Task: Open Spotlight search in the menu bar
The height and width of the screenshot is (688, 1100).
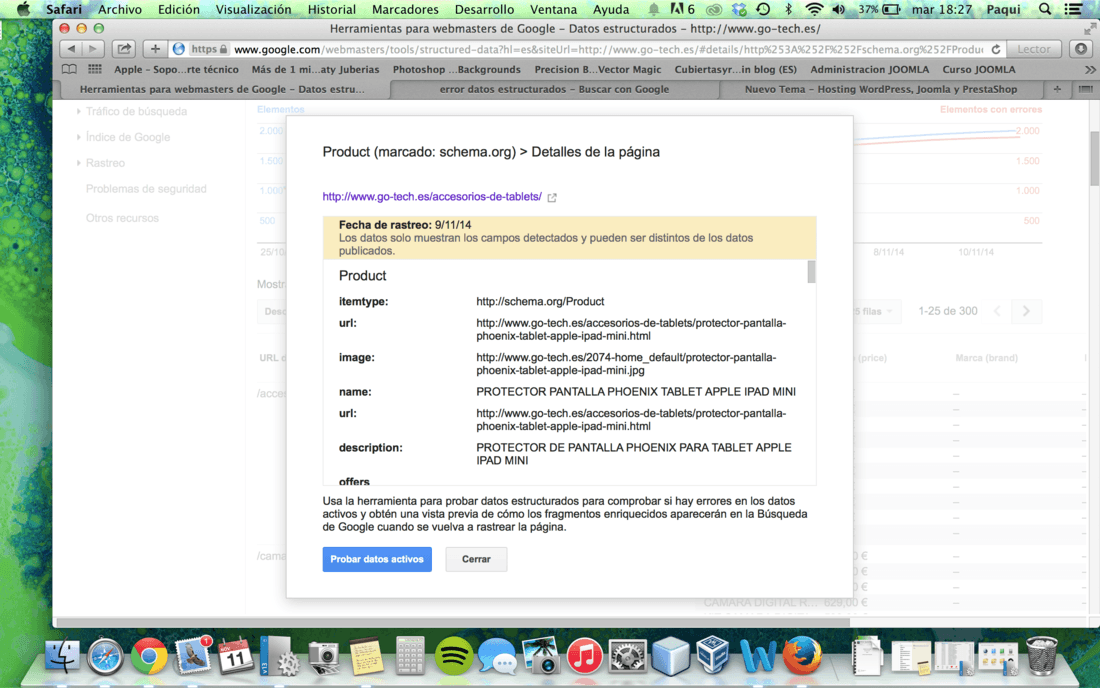Action: tap(1045, 9)
